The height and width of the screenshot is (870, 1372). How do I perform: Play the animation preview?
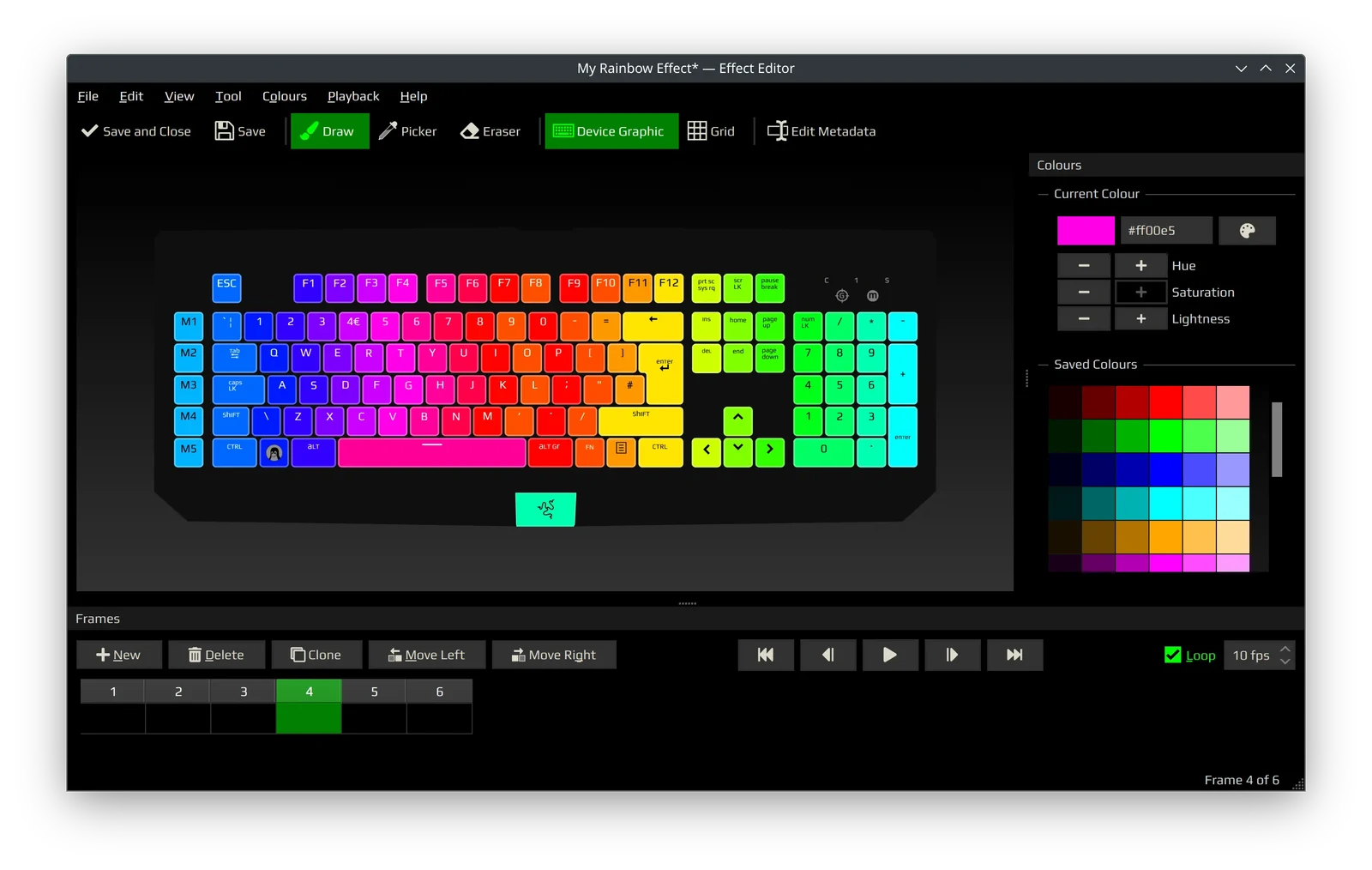pos(890,655)
